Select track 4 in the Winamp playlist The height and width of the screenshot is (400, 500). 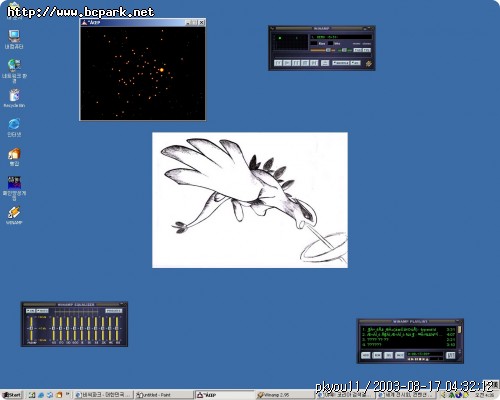click(x=408, y=344)
